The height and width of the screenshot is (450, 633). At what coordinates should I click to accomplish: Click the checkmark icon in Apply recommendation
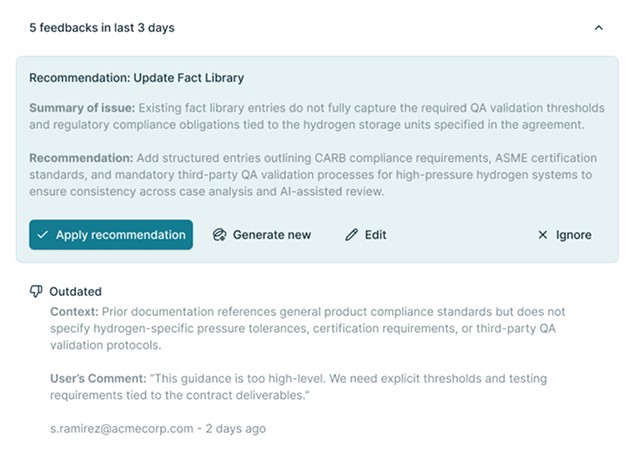tap(42, 234)
